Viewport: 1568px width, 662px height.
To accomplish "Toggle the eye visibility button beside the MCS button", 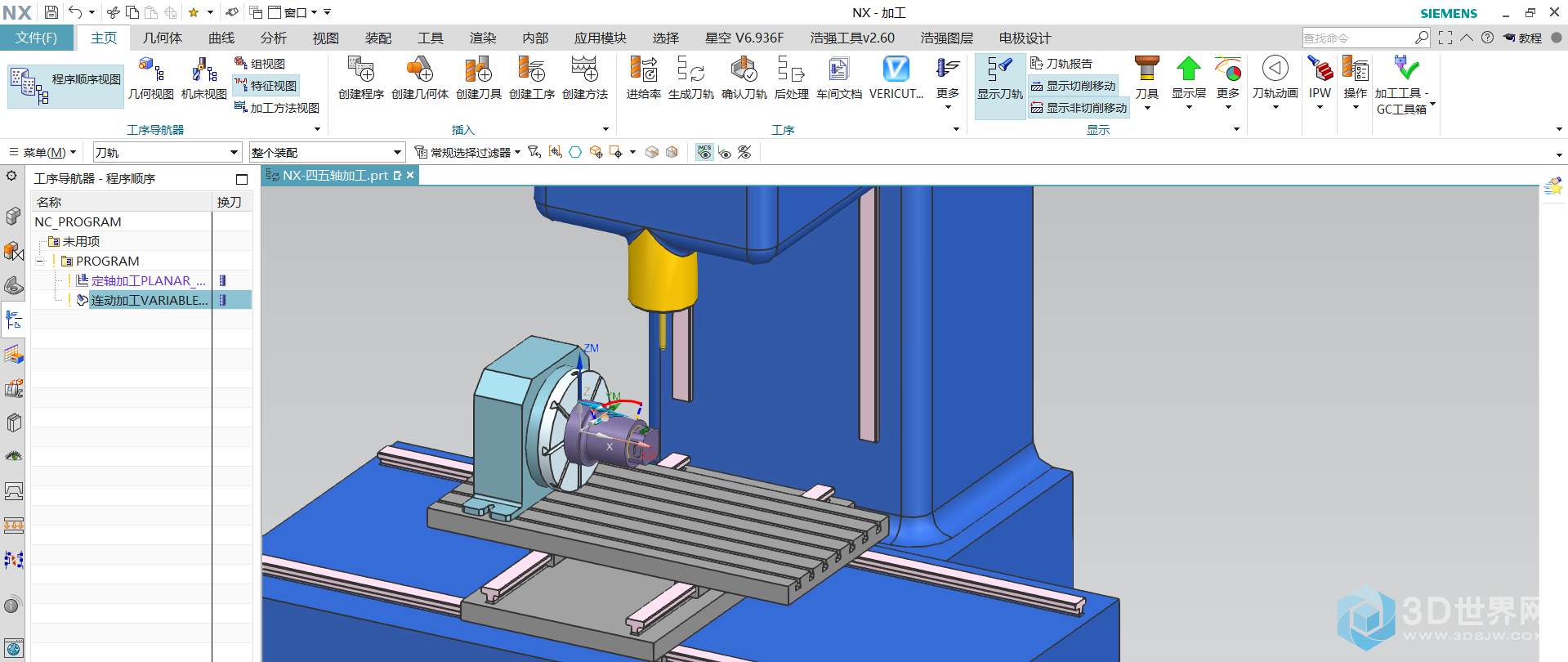I will tap(725, 152).
